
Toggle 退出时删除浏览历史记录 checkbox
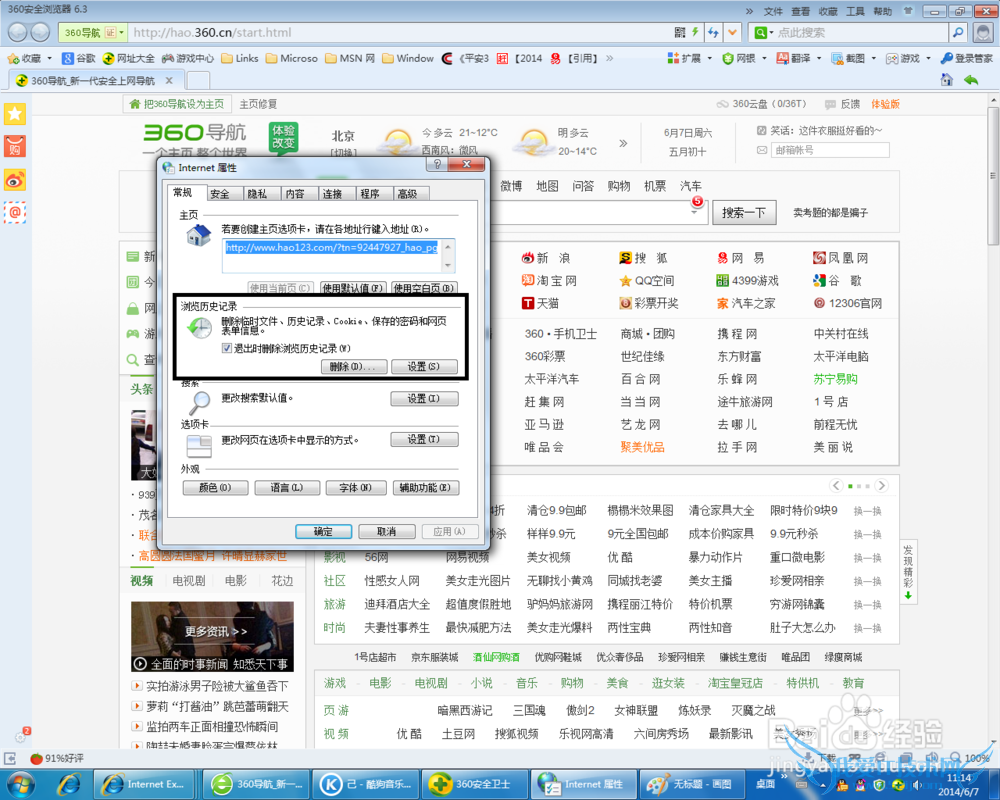point(227,348)
